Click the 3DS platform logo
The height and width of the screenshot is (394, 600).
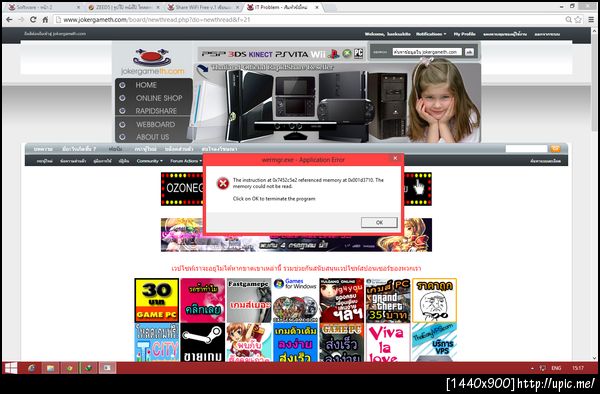pyautogui.click(x=237, y=54)
